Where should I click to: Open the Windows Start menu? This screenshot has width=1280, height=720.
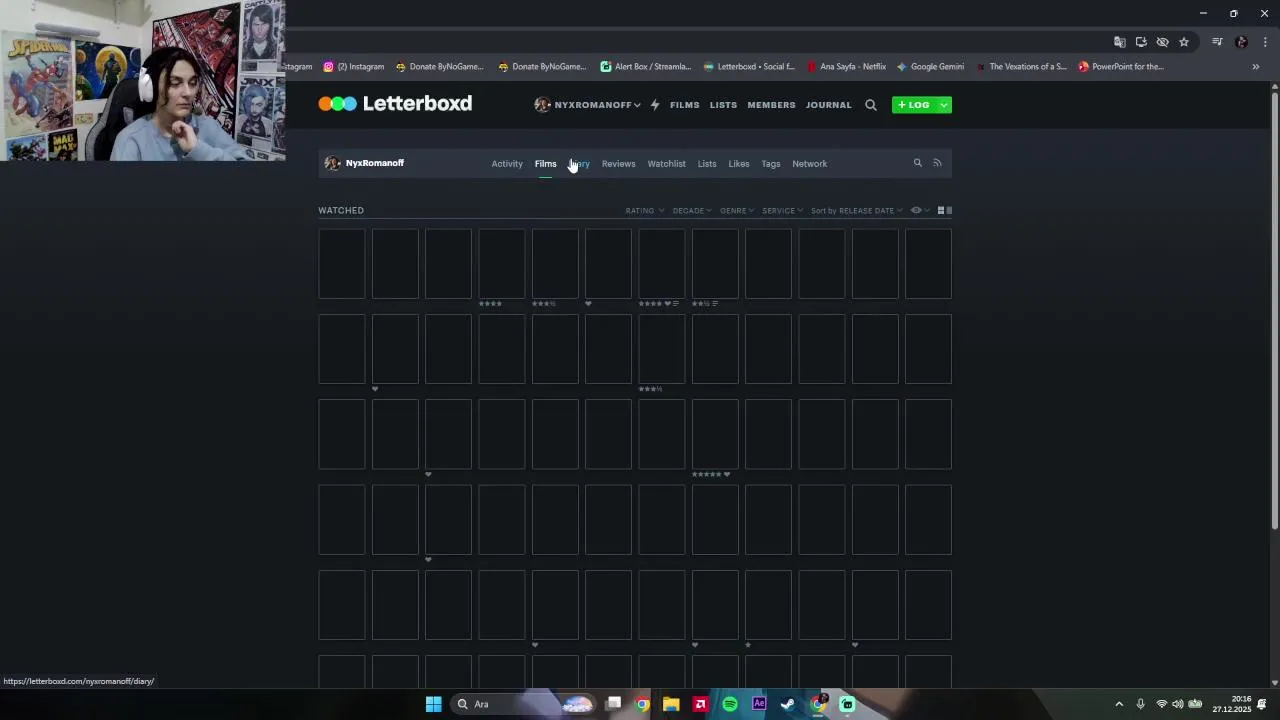pyautogui.click(x=433, y=704)
